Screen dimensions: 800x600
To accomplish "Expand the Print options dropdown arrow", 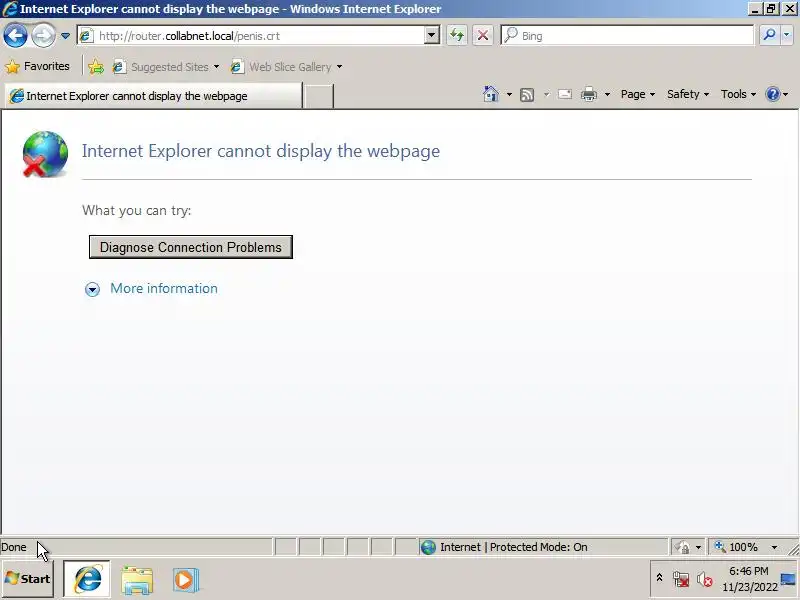I will click(x=607, y=94).
